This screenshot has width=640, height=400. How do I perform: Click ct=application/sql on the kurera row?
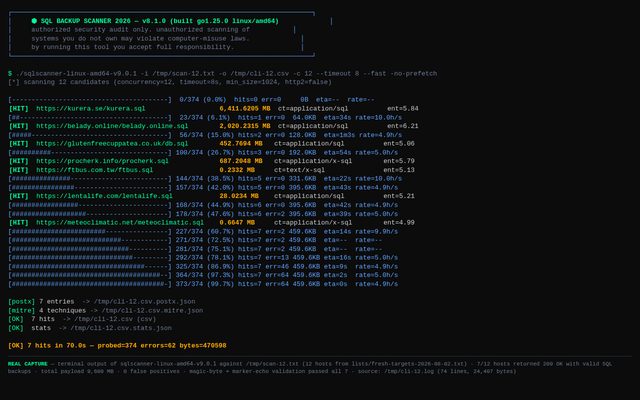(x=313, y=109)
